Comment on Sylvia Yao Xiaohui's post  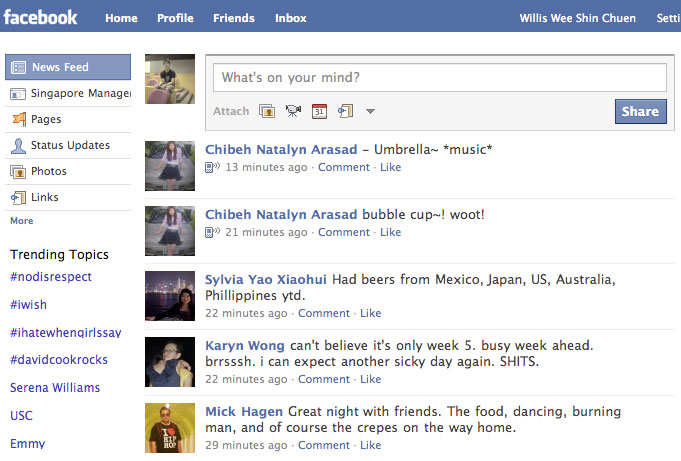click(324, 313)
